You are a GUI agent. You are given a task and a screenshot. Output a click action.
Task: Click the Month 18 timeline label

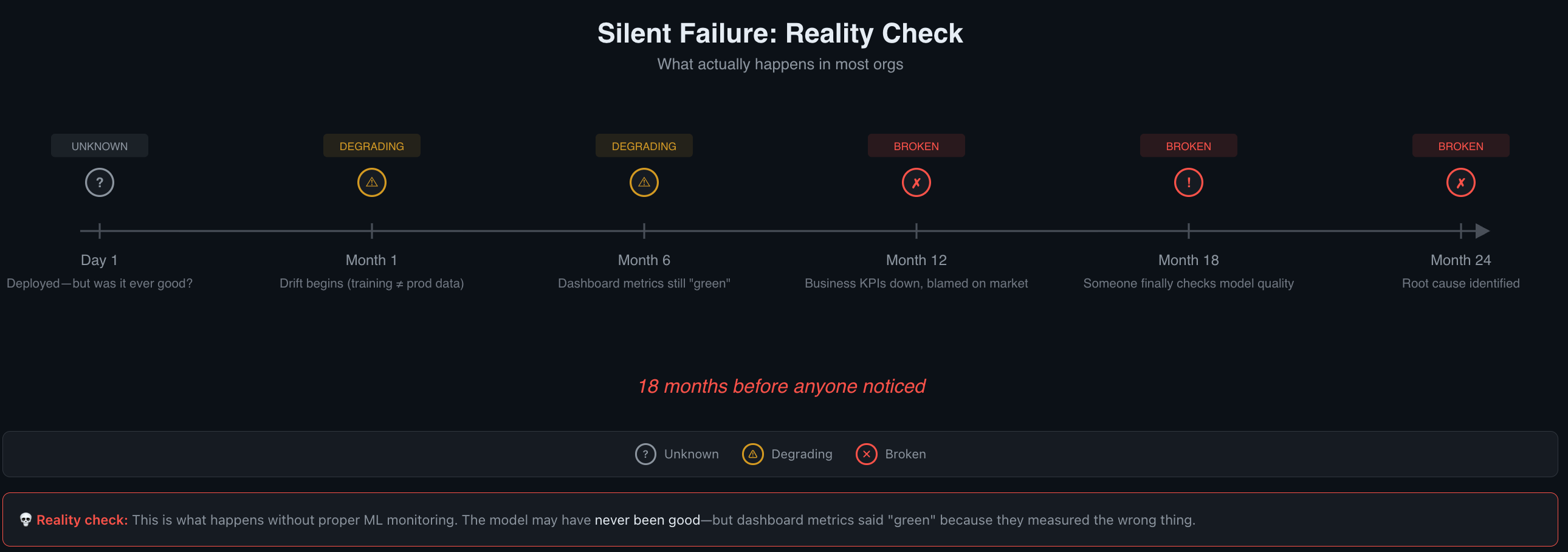pos(1188,260)
